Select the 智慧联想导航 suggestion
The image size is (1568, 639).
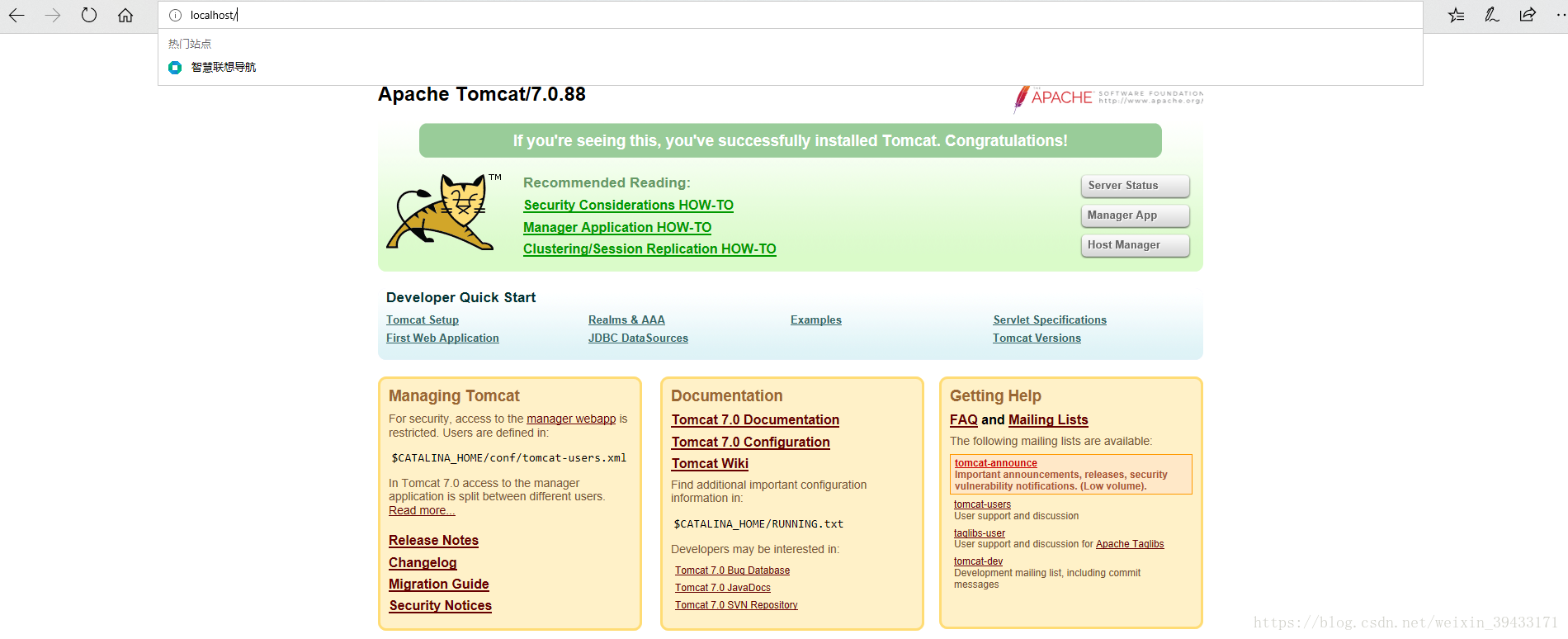(790, 68)
